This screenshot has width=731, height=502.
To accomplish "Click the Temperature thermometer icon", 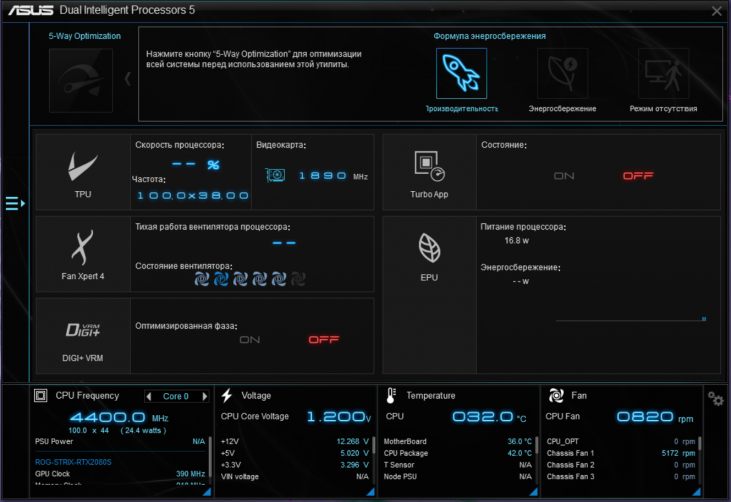I will (391, 396).
